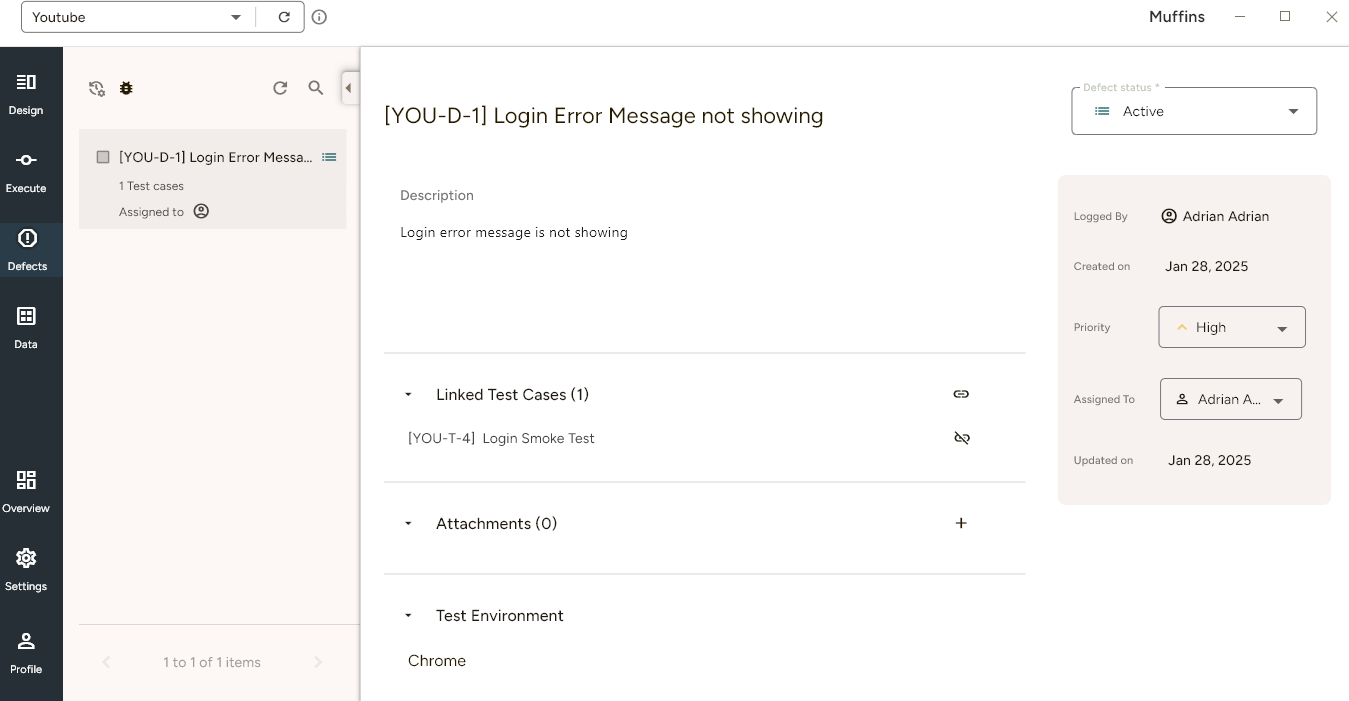Open search in the defects list
Screen dimensions: 1349x701
point(316,88)
